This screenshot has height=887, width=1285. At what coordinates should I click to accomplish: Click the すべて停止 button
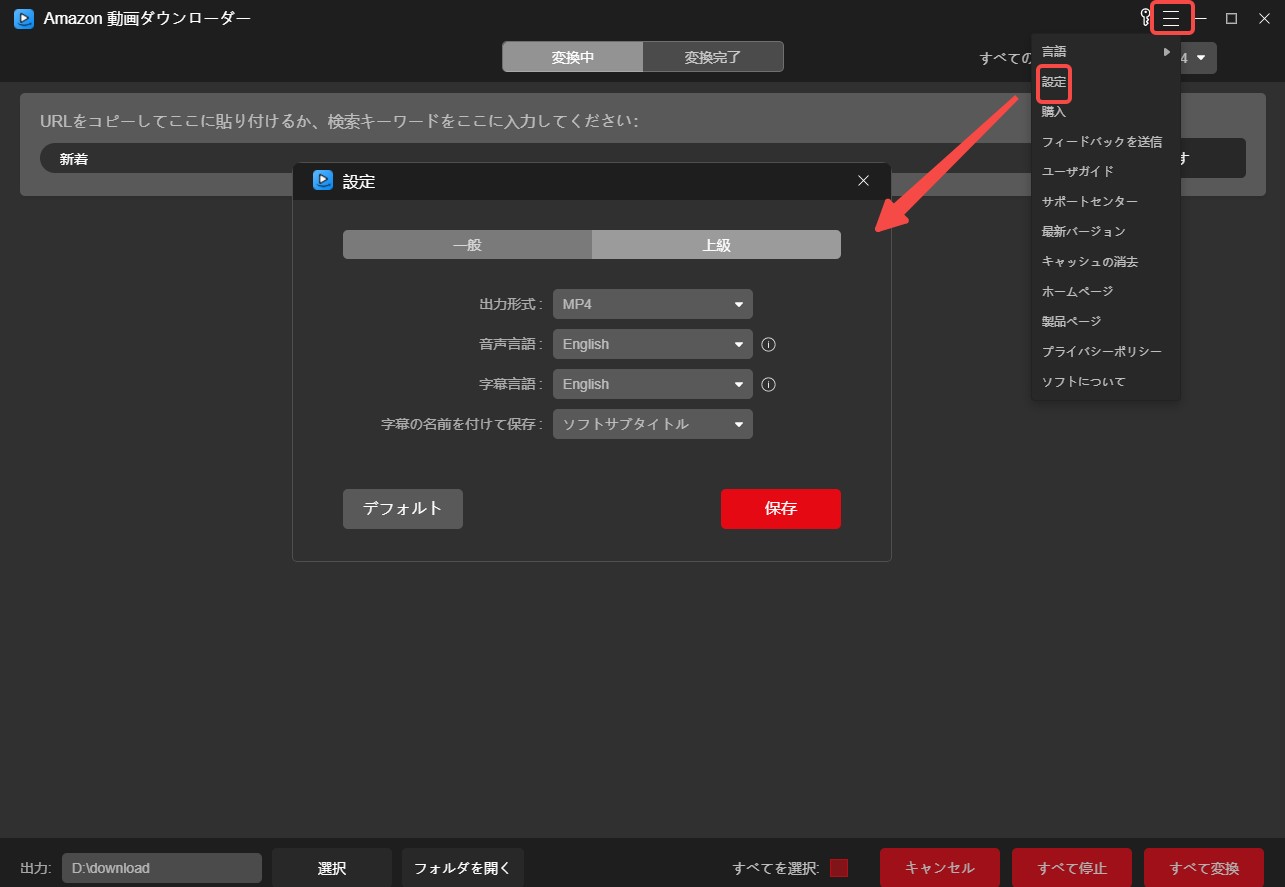(x=1072, y=868)
